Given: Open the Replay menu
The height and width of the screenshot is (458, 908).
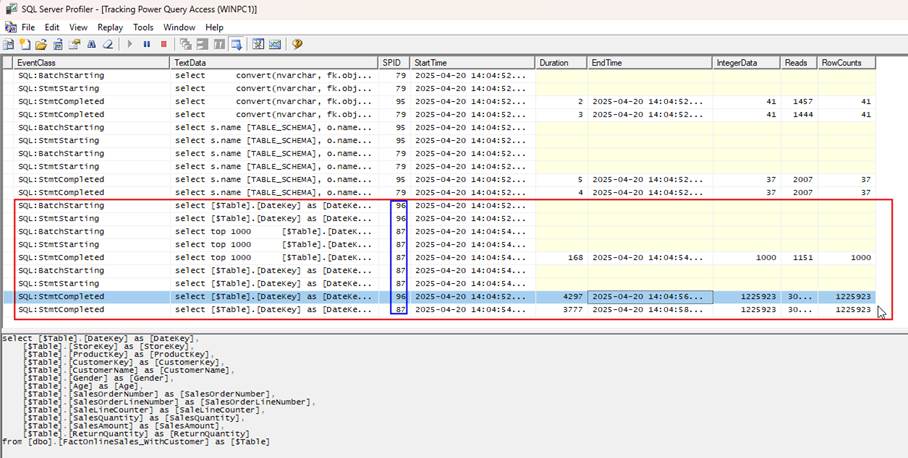Looking at the screenshot, I should click(110, 27).
